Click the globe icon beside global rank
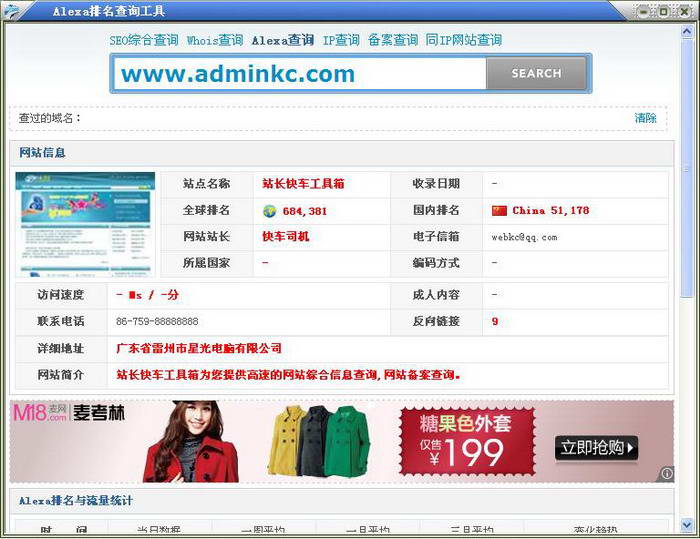The image size is (700, 539). (x=269, y=211)
